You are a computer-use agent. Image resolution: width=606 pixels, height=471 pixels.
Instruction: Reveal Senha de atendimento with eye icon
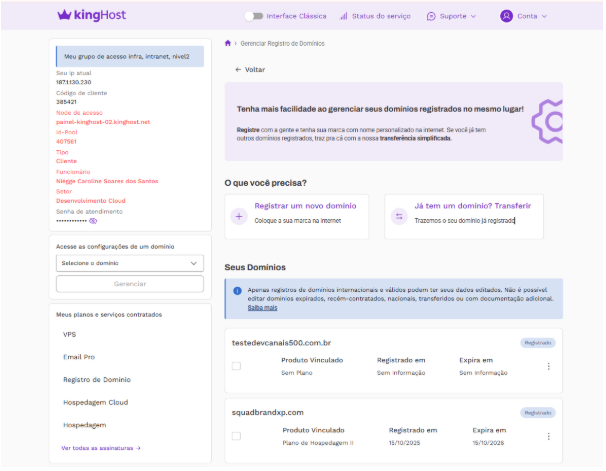coord(93,221)
